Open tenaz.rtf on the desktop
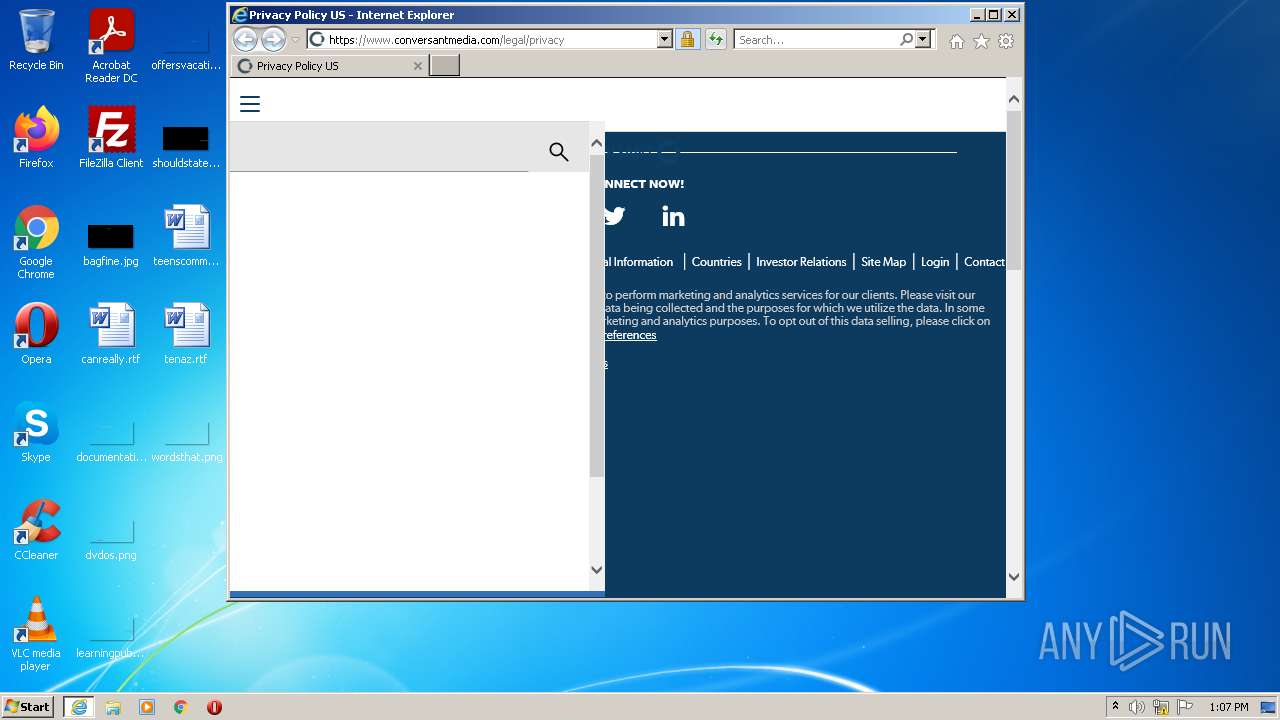 186,334
